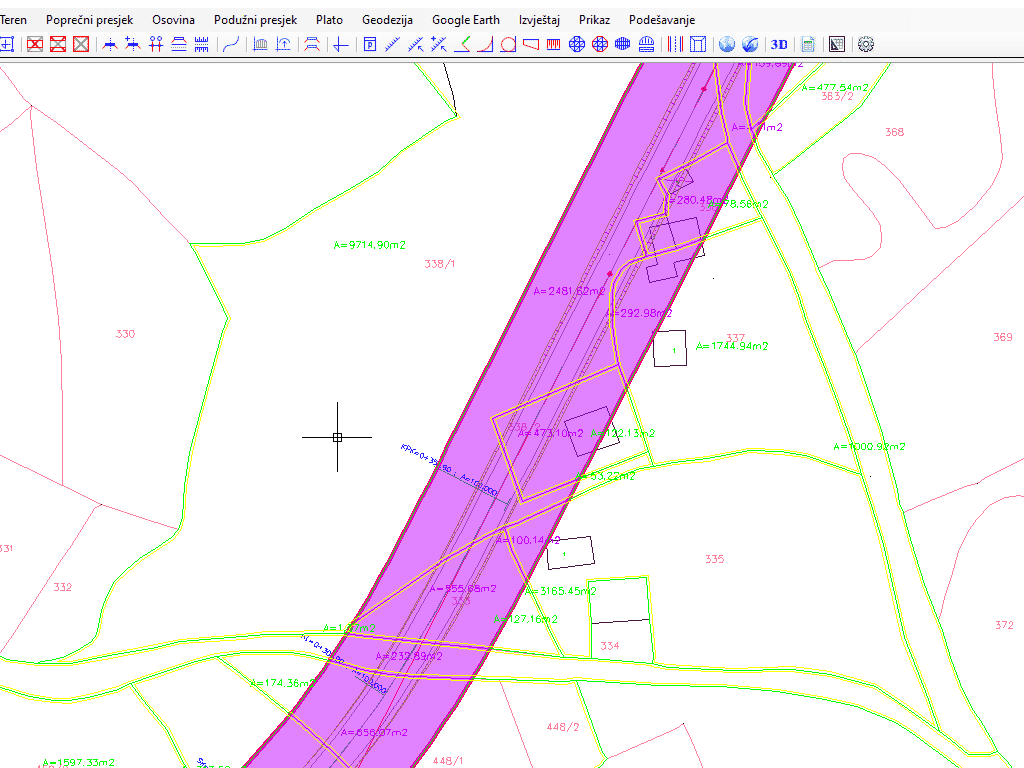Click the calculator report icon

pos(808,44)
